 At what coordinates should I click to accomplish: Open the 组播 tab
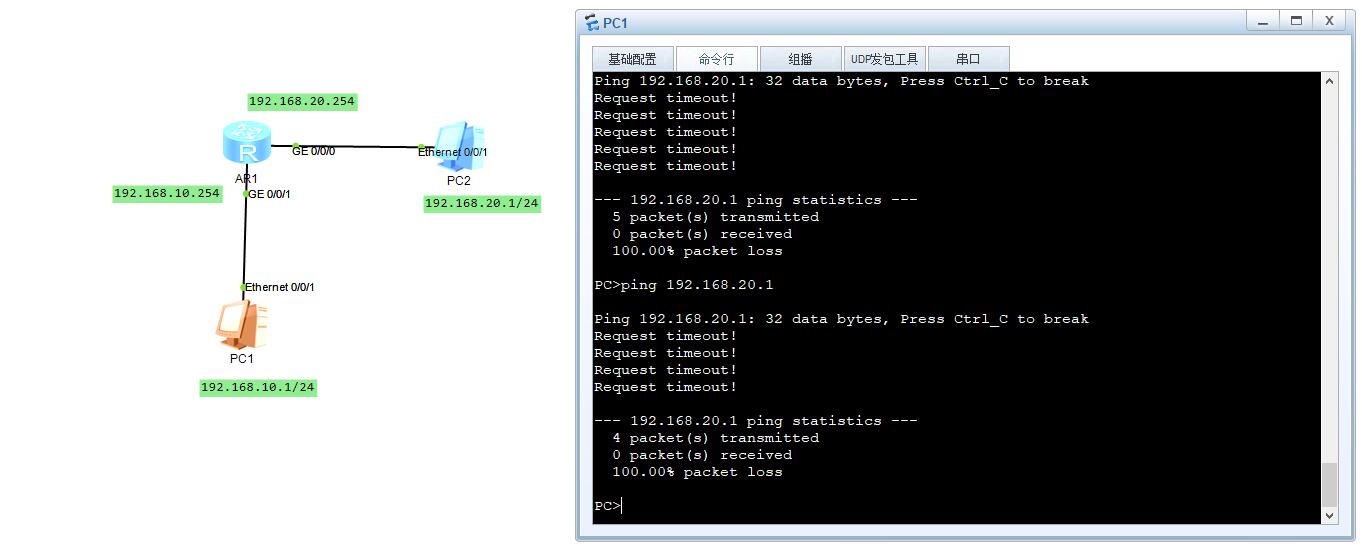(x=800, y=59)
